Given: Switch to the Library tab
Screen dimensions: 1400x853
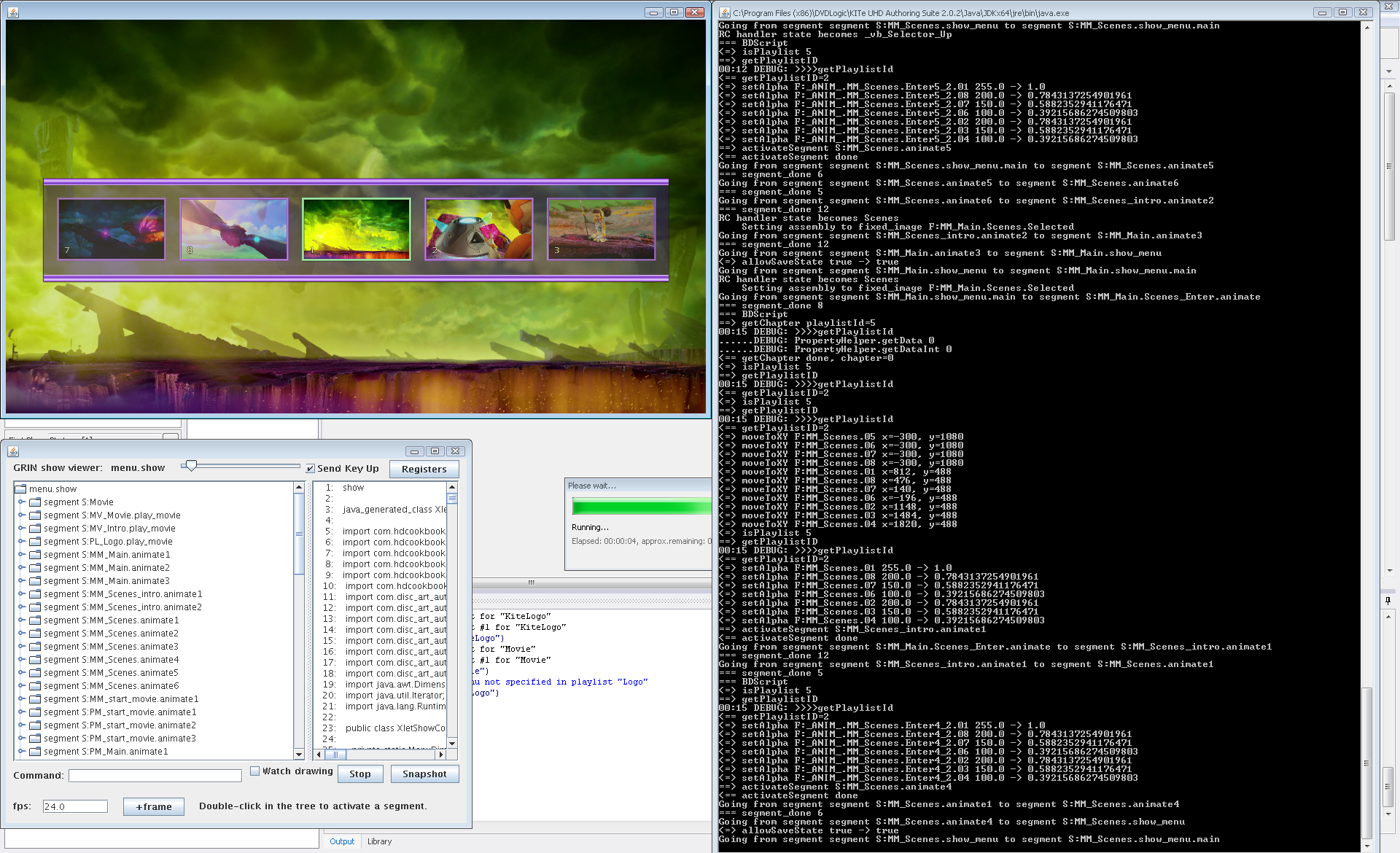Looking at the screenshot, I should pyautogui.click(x=379, y=841).
